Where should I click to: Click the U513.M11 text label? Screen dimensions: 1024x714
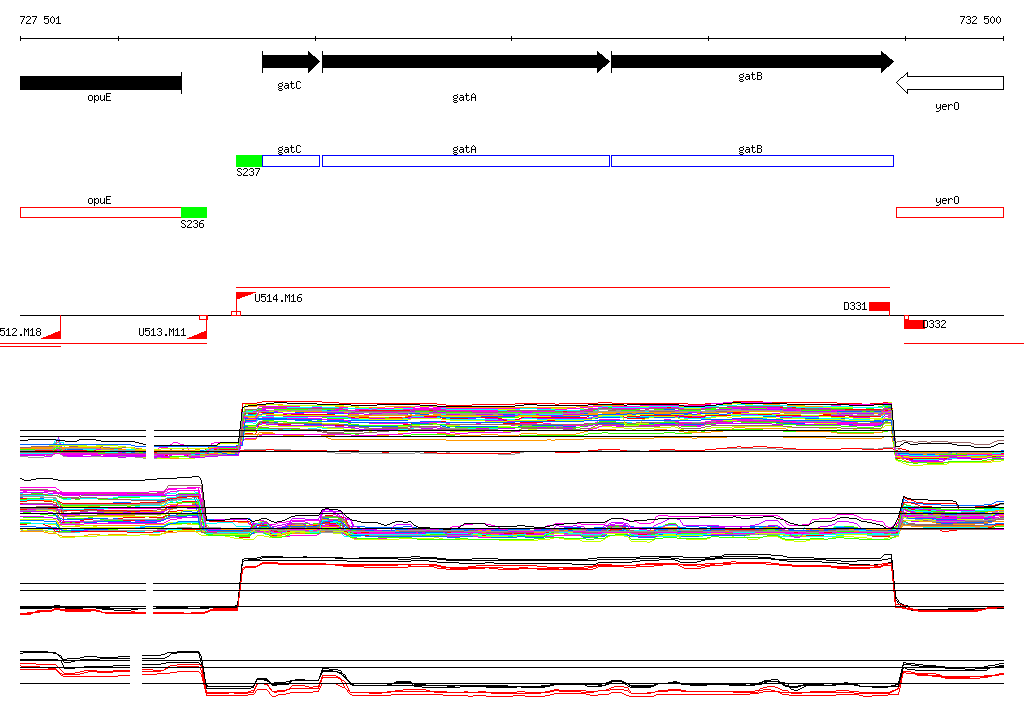pyautogui.click(x=162, y=333)
